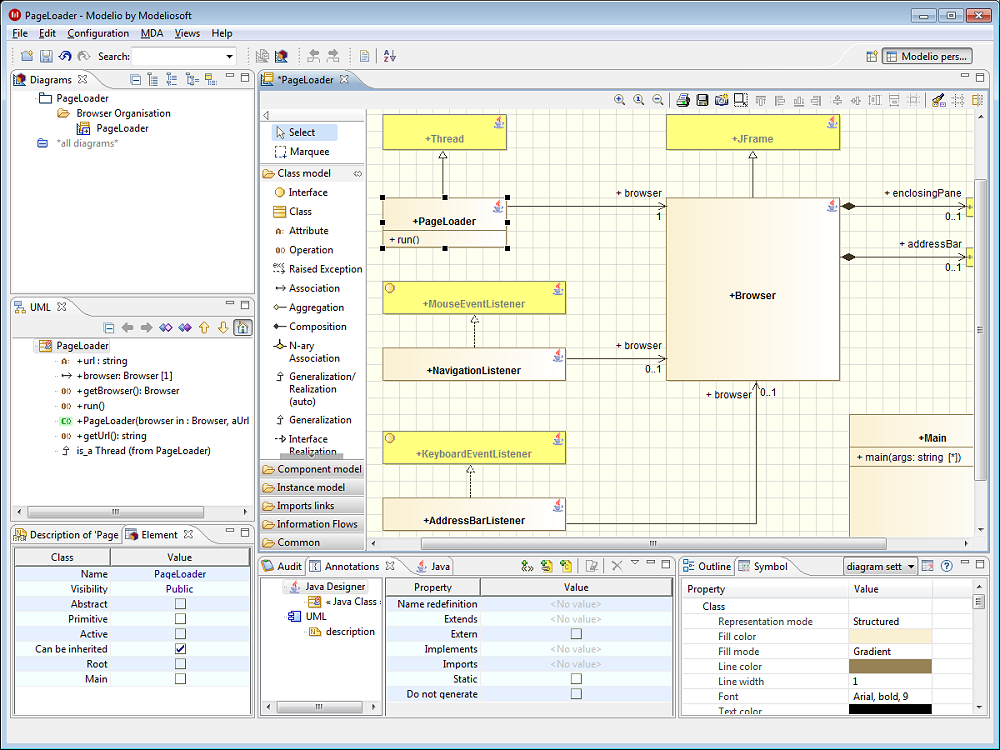Expand the Component model palette section
The image size is (1000, 750).
tap(319, 469)
